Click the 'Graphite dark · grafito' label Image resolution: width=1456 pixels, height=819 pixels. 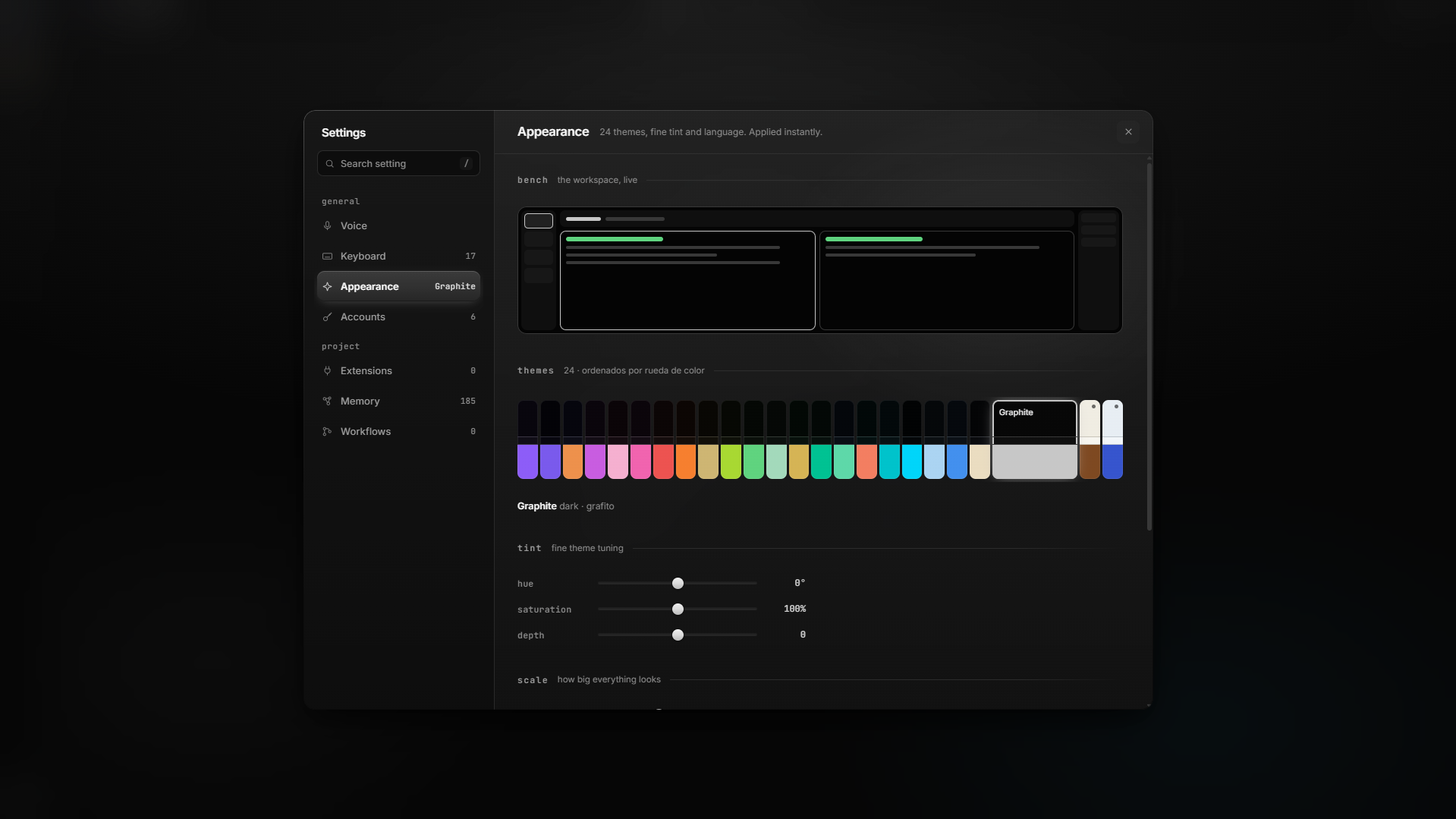pos(565,506)
